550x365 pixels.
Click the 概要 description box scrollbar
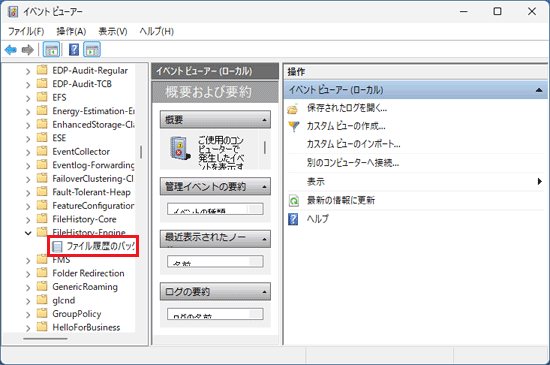pyautogui.click(x=264, y=147)
